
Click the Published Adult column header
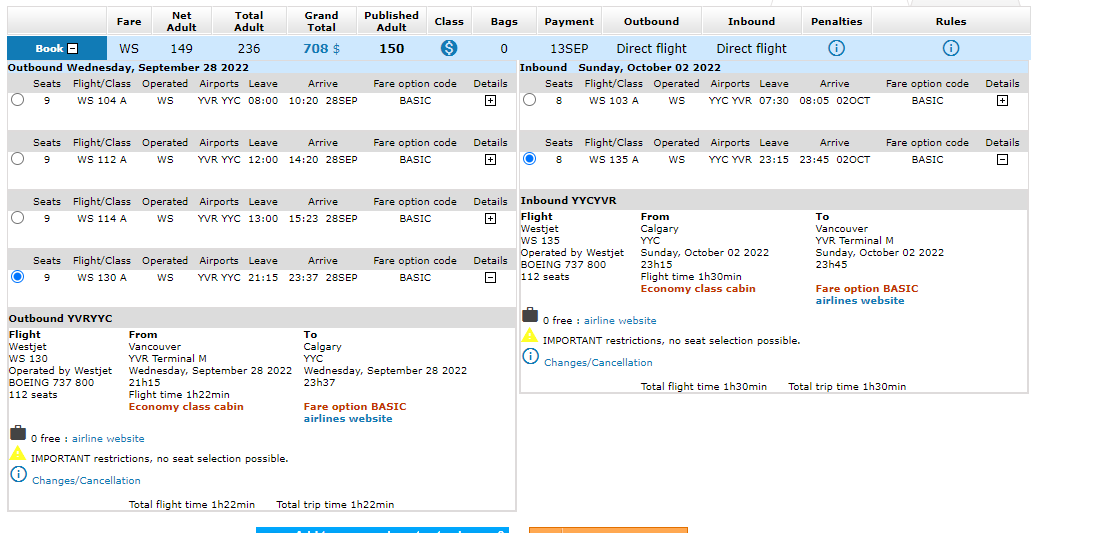[391, 21]
